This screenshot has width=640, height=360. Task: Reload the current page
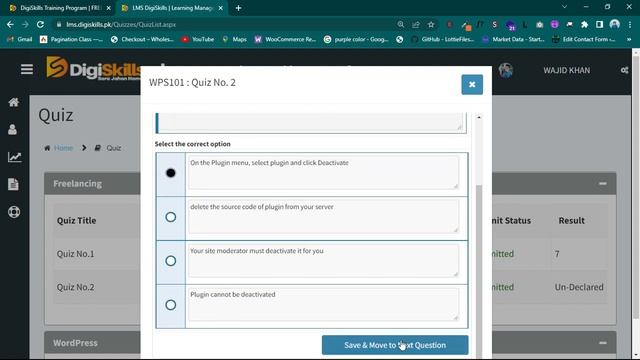(x=40, y=24)
